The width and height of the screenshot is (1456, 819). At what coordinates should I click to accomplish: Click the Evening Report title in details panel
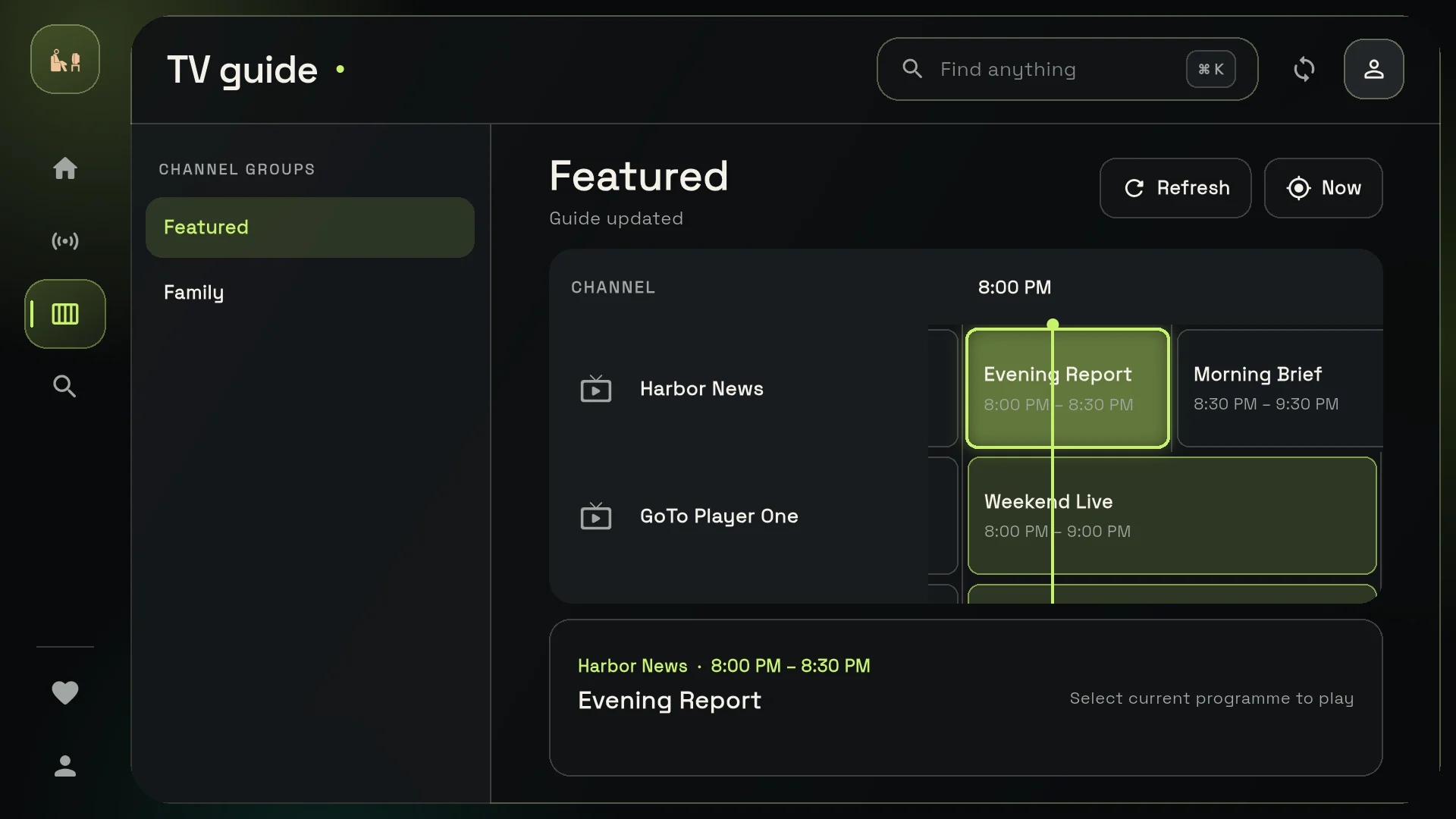(x=669, y=701)
